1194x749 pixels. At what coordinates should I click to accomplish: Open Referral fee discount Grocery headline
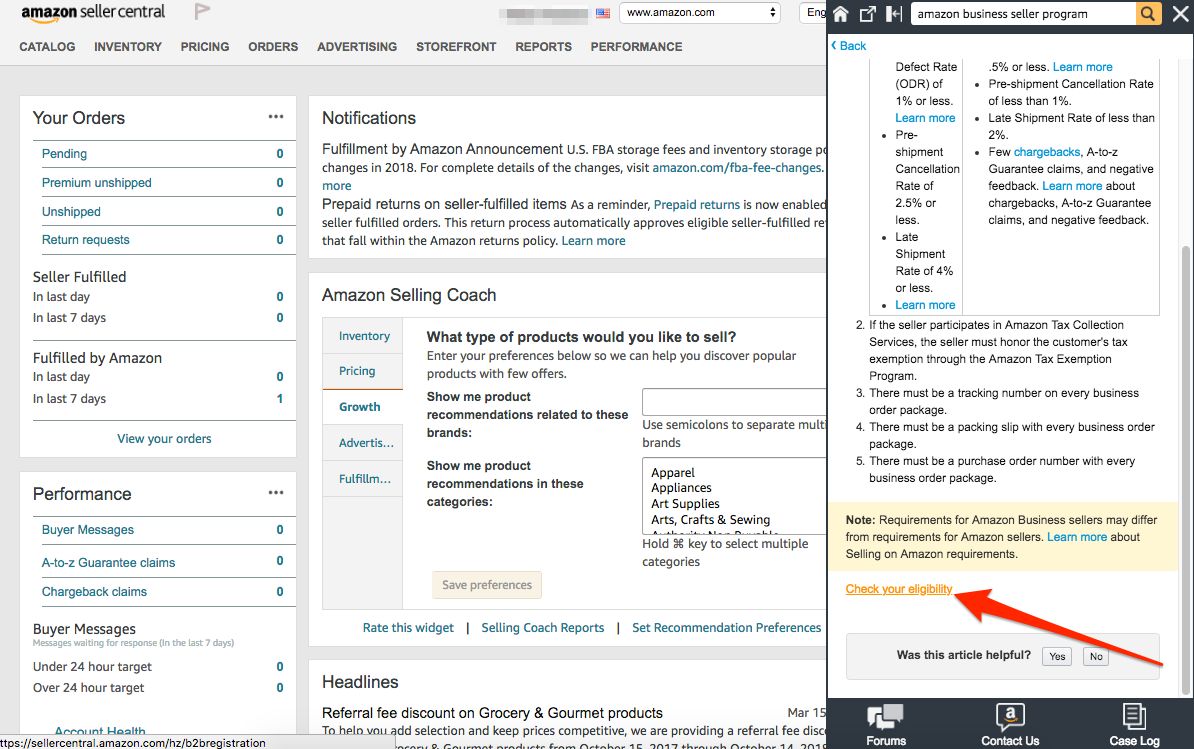492,713
